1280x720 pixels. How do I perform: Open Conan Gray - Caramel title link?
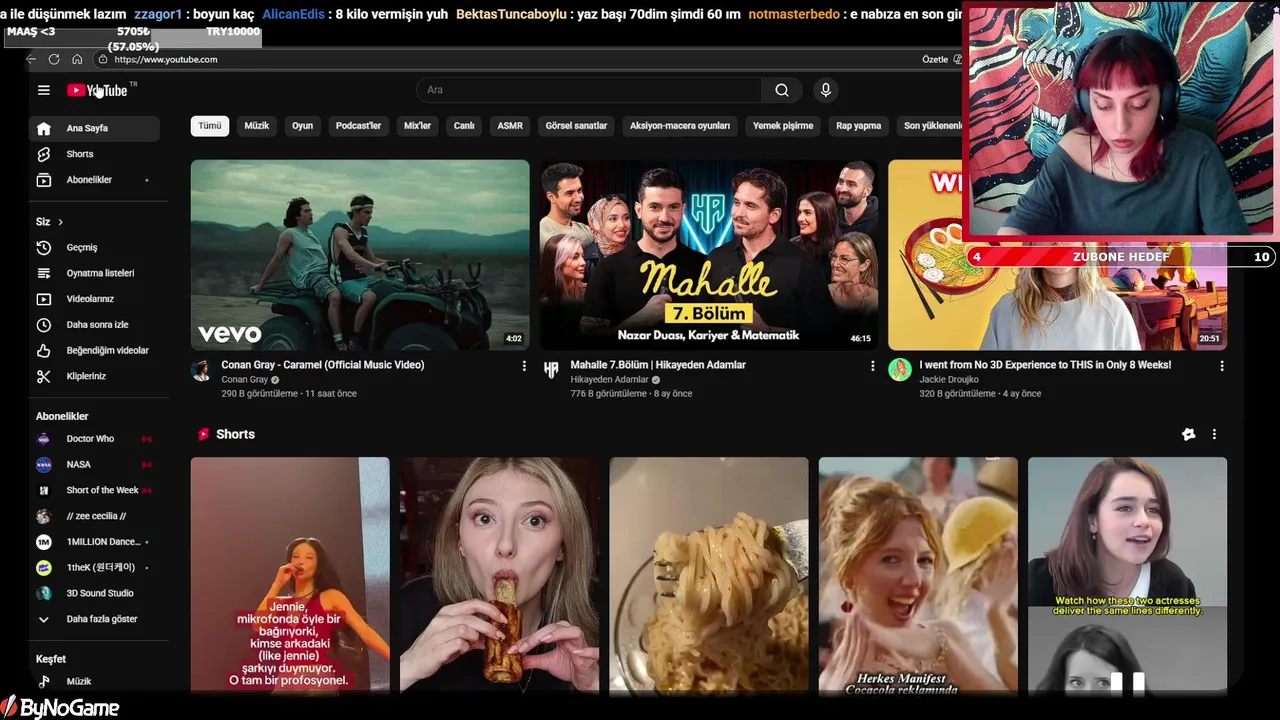[x=323, y=365]
